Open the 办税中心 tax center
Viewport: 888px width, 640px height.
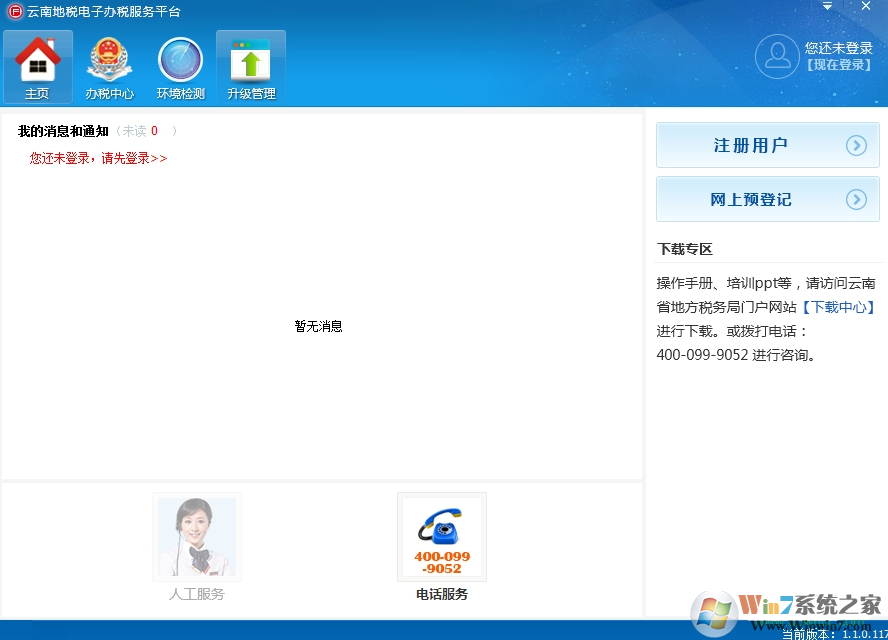coord(108,66)
